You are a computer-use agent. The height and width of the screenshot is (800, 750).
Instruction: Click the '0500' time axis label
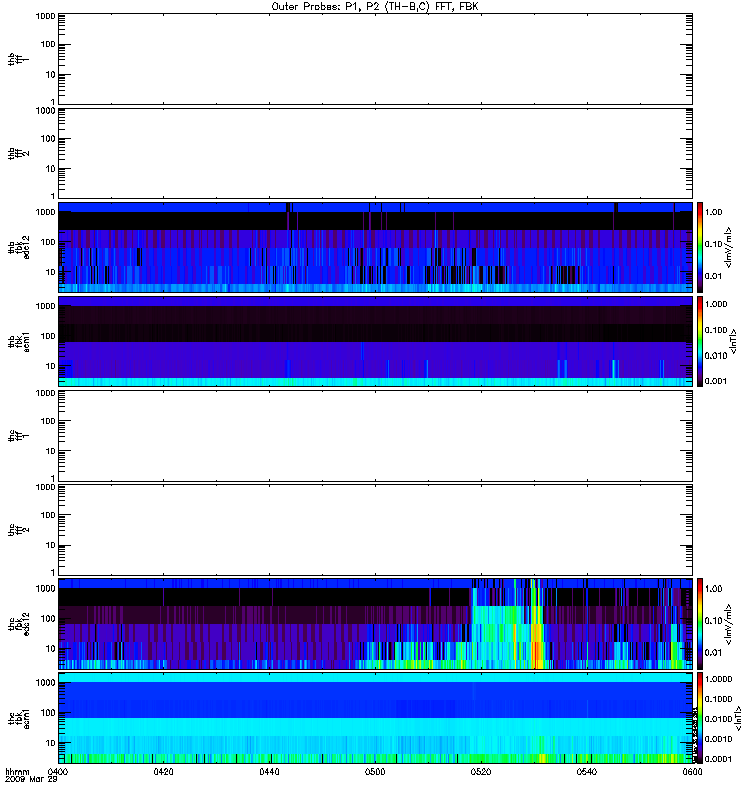click(x=375, y=772)
